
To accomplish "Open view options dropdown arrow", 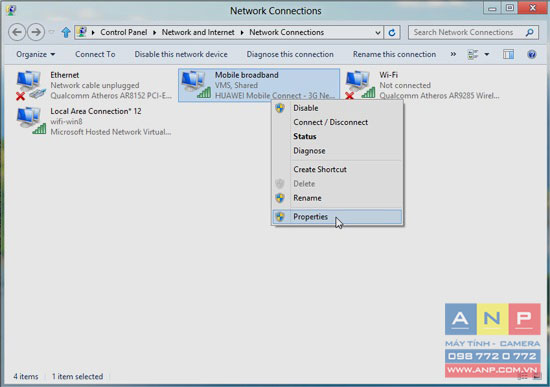I will (x=487, y=54).
